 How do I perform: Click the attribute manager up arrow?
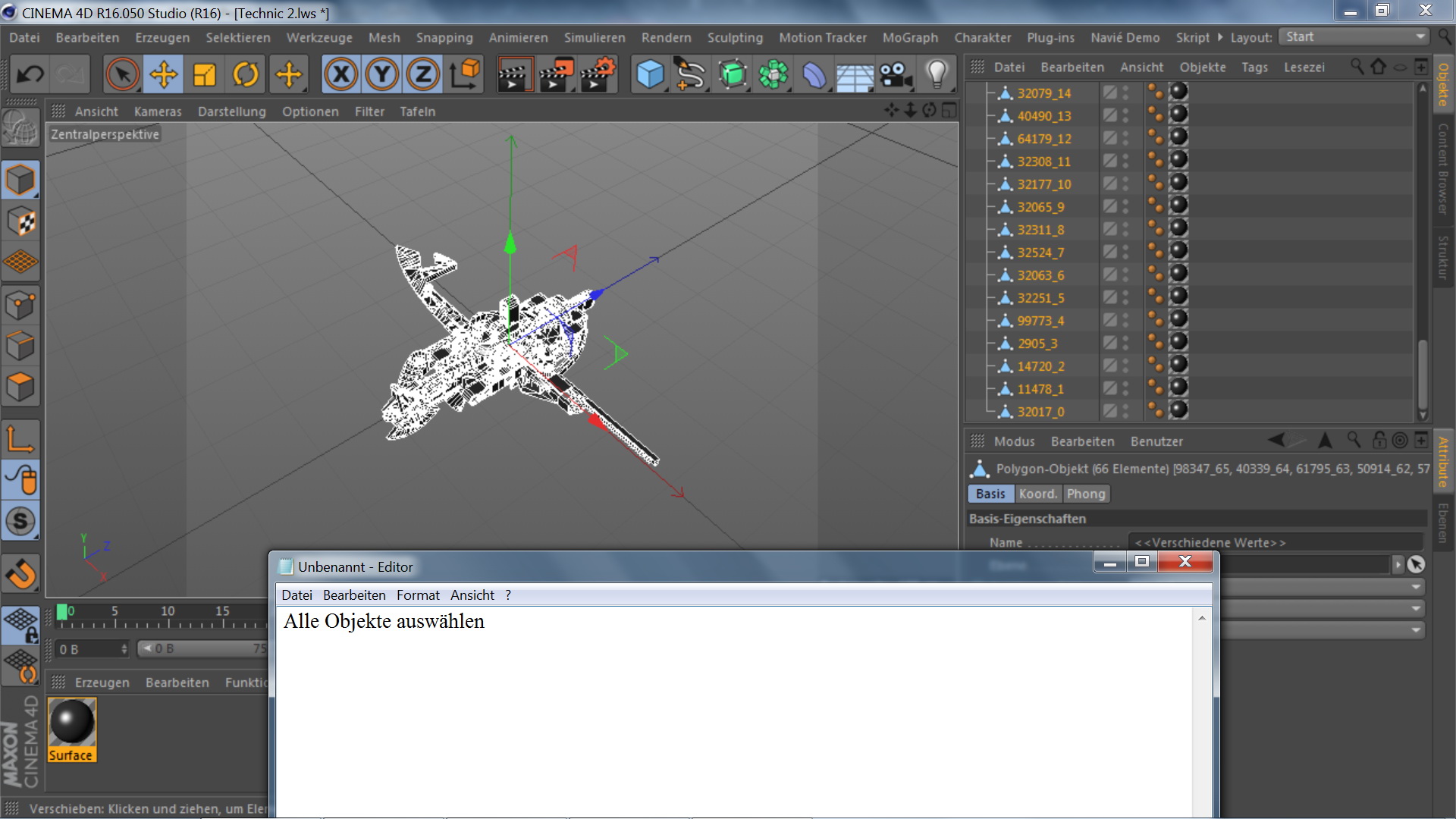(x=1325, y=441)
